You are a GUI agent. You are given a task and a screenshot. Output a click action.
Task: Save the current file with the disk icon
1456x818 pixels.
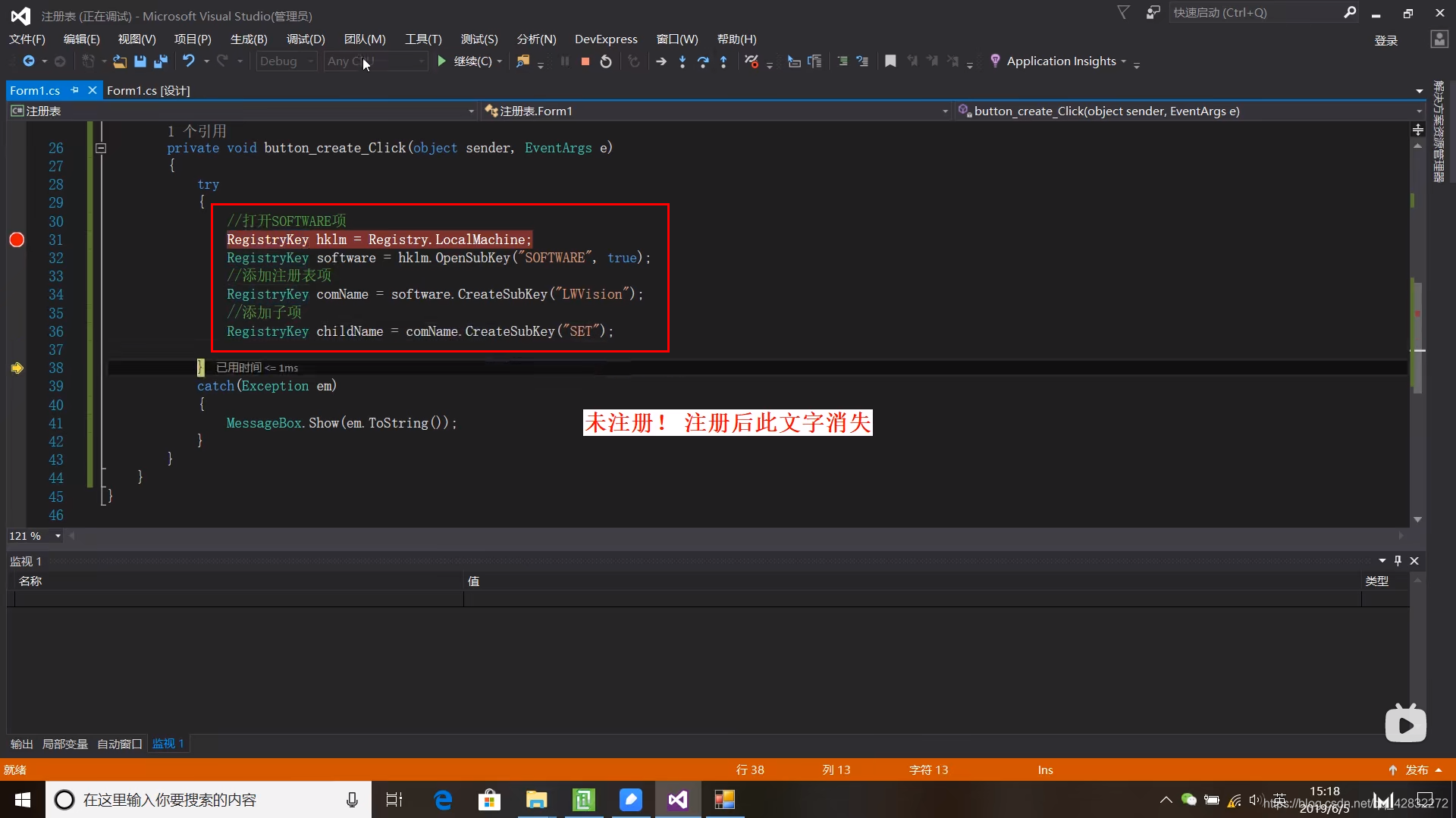pos(140,61)
